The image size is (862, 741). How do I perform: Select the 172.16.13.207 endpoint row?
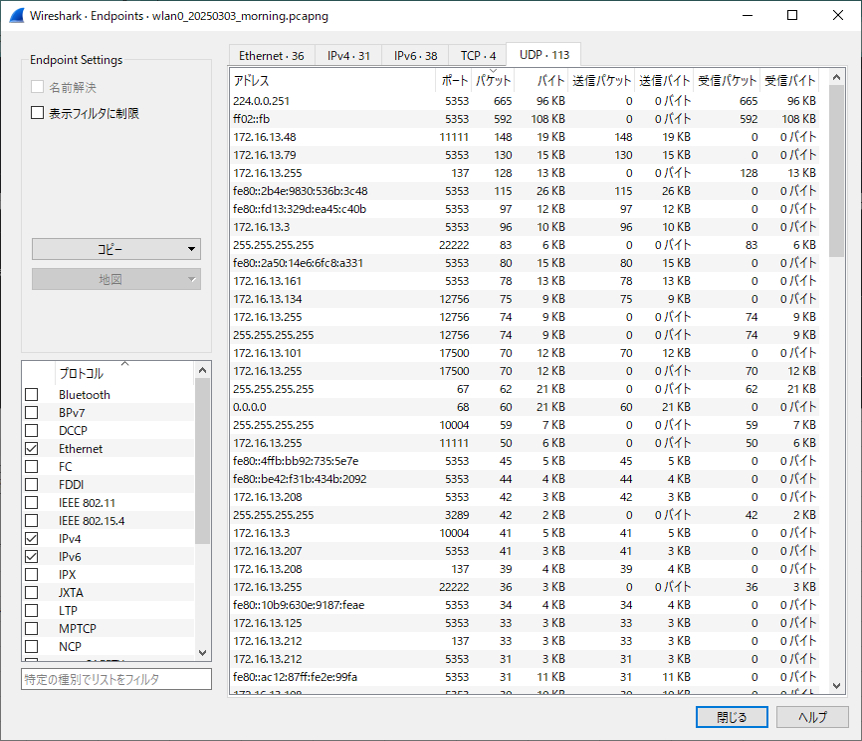coord(524,551)
